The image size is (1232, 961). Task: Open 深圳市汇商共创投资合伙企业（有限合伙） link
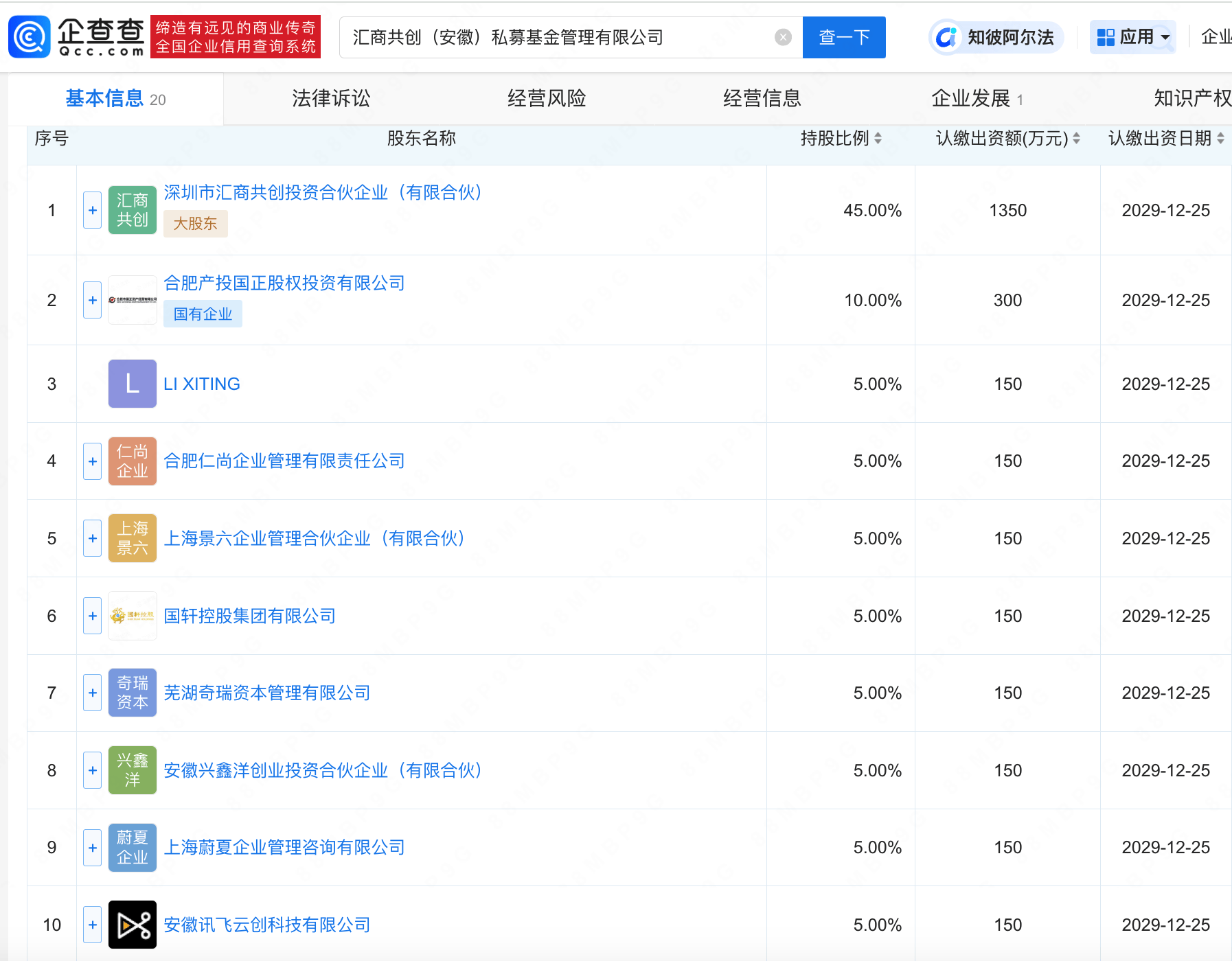pyautogui.click(x=323, y=192)
